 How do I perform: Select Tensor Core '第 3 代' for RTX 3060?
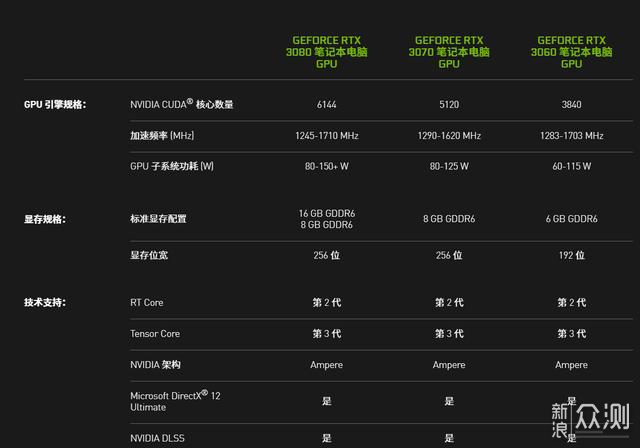pos(571,334)
